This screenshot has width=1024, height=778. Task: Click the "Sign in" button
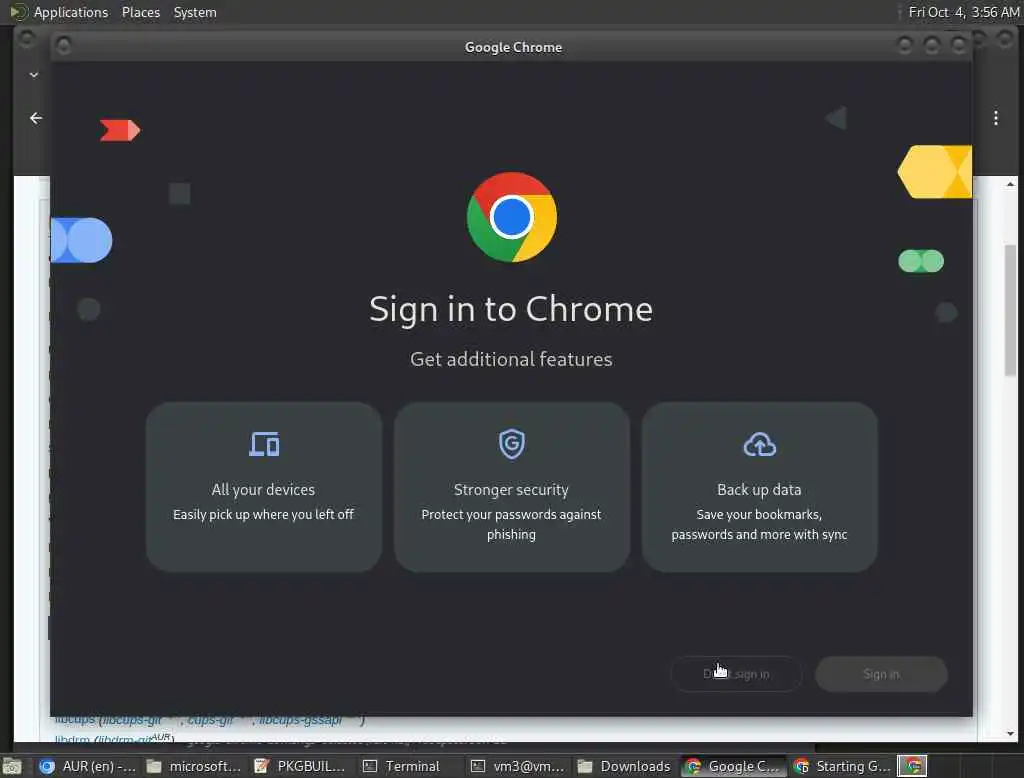881,674
